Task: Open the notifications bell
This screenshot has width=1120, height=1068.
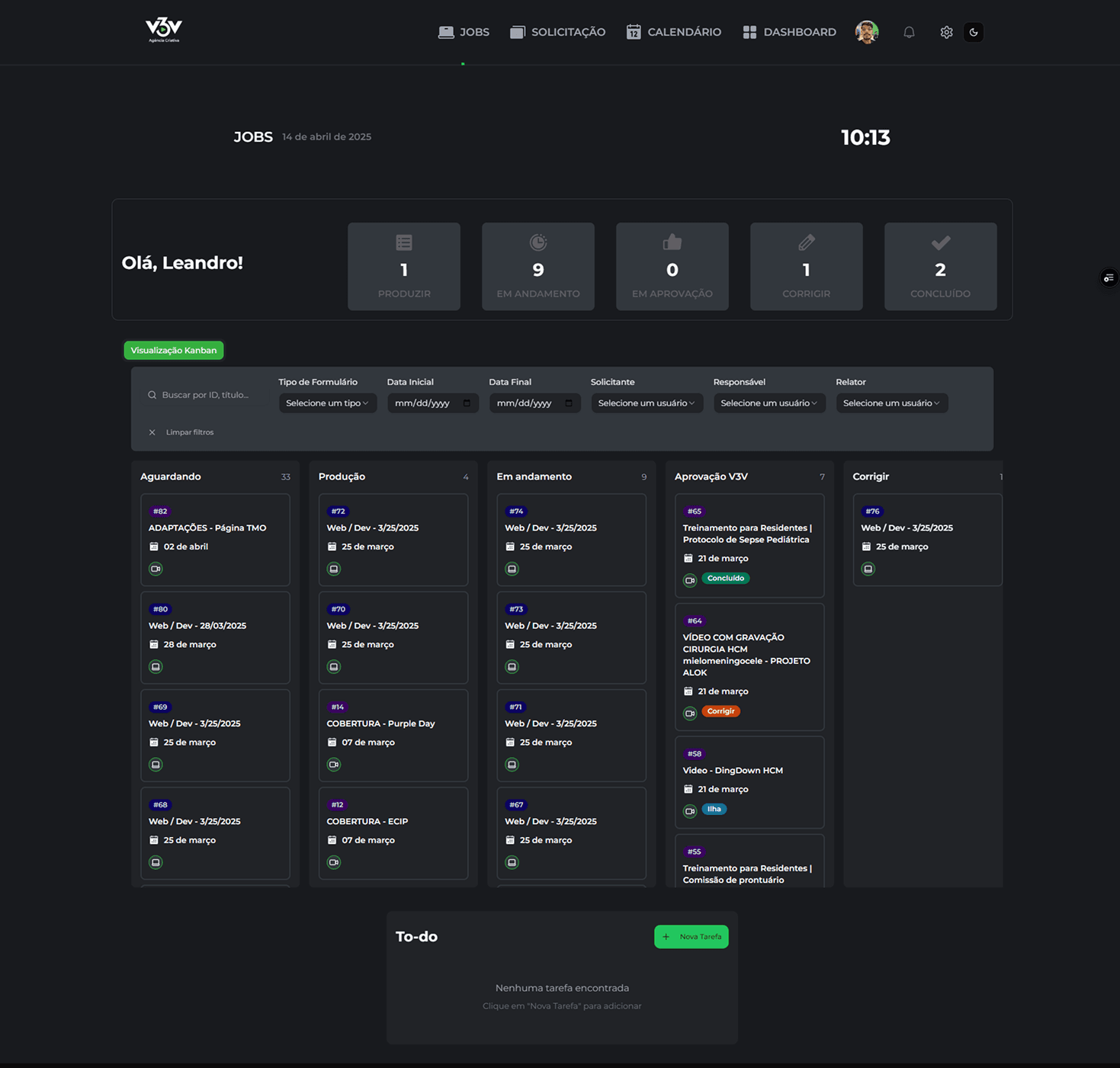Action: point(908,32)
